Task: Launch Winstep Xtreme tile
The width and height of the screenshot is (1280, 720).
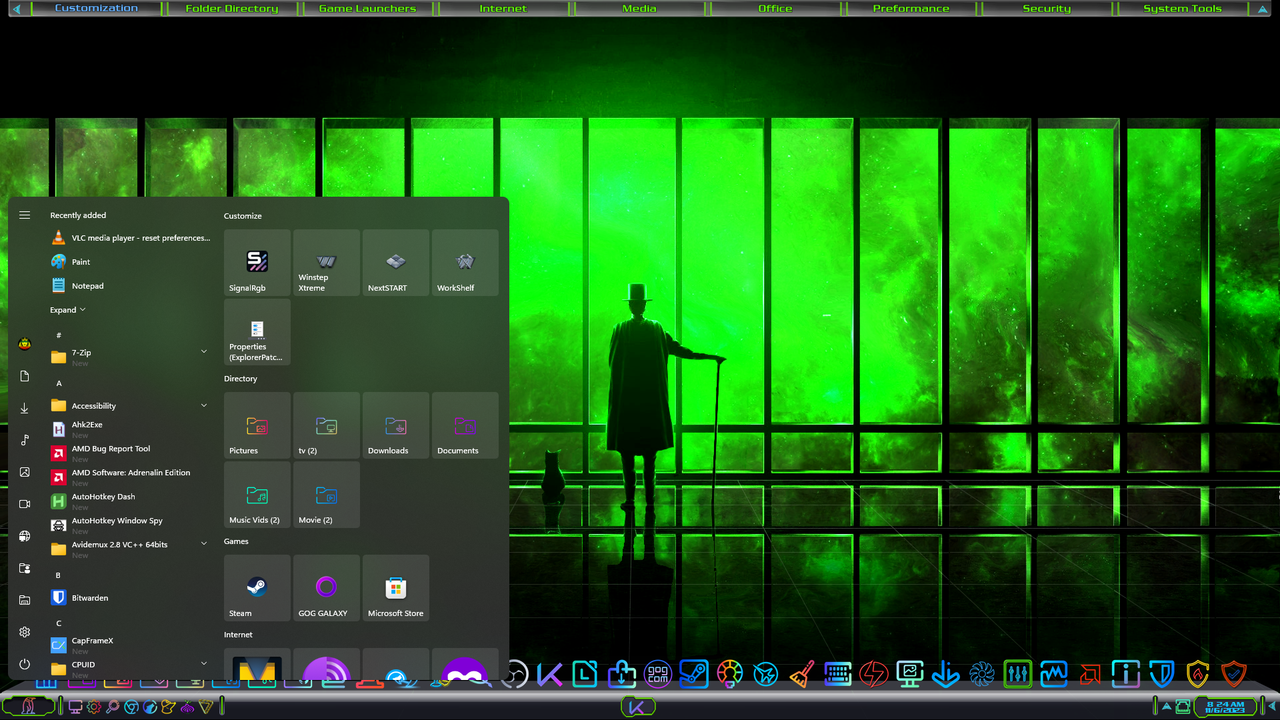Action: (326, 262)
